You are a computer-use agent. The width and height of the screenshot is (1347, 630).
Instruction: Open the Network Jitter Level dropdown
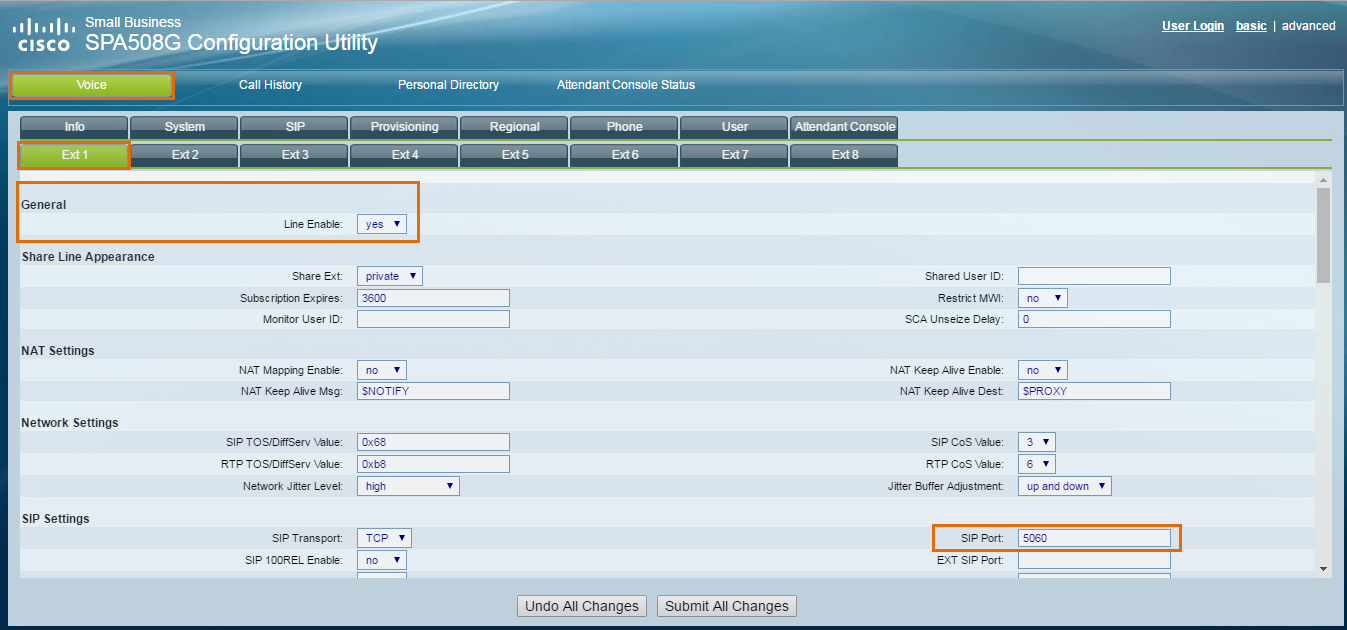click(x=408, y=486)
